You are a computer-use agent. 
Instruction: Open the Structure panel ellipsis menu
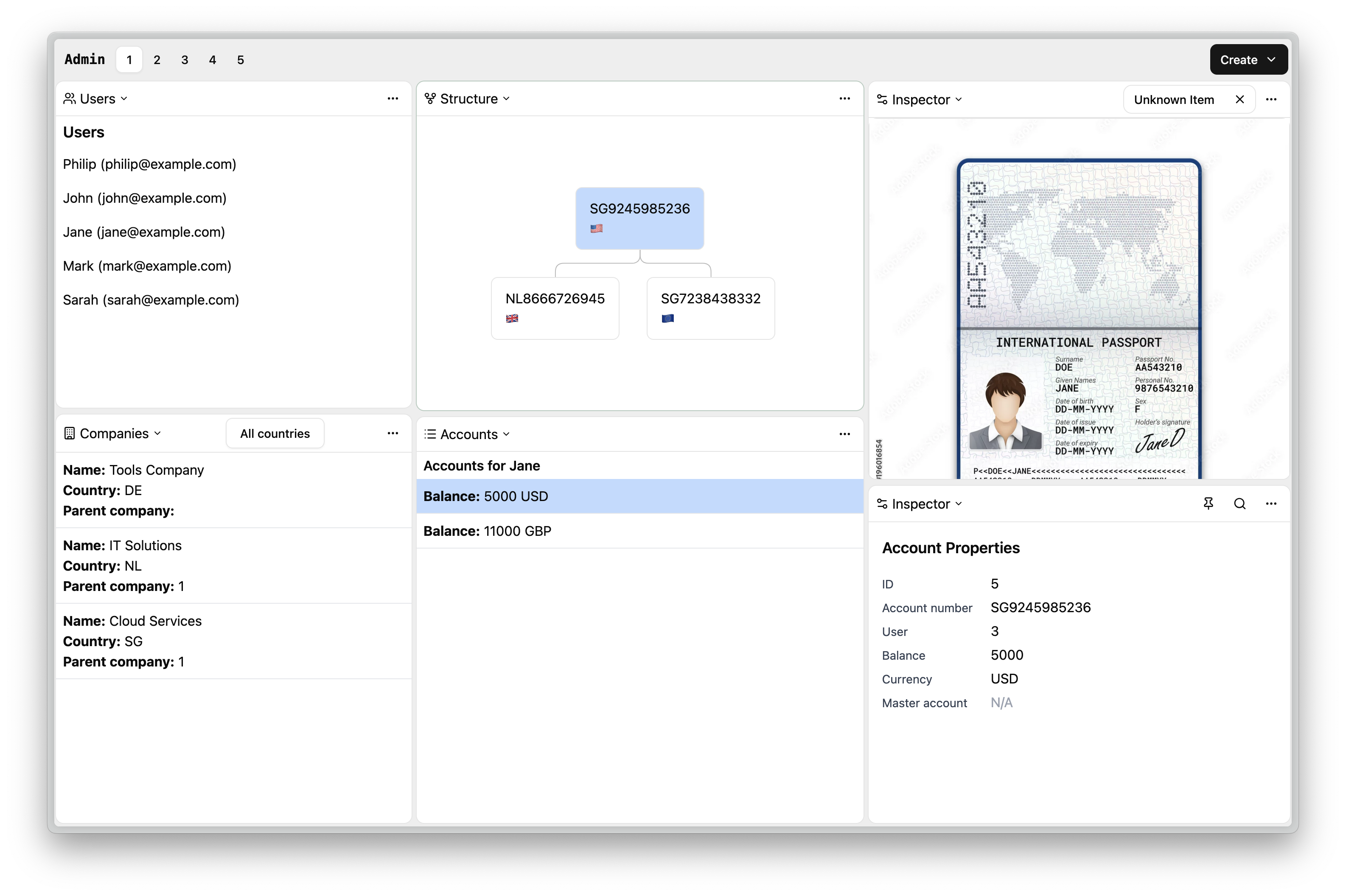[x=844, y=98]
